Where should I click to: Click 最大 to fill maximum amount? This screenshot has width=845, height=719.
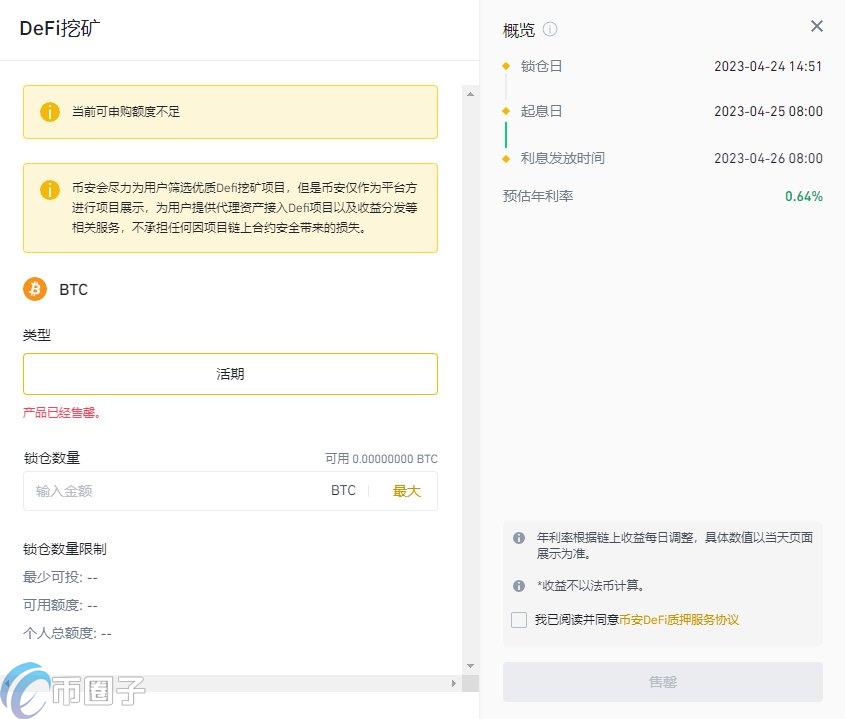406,490
